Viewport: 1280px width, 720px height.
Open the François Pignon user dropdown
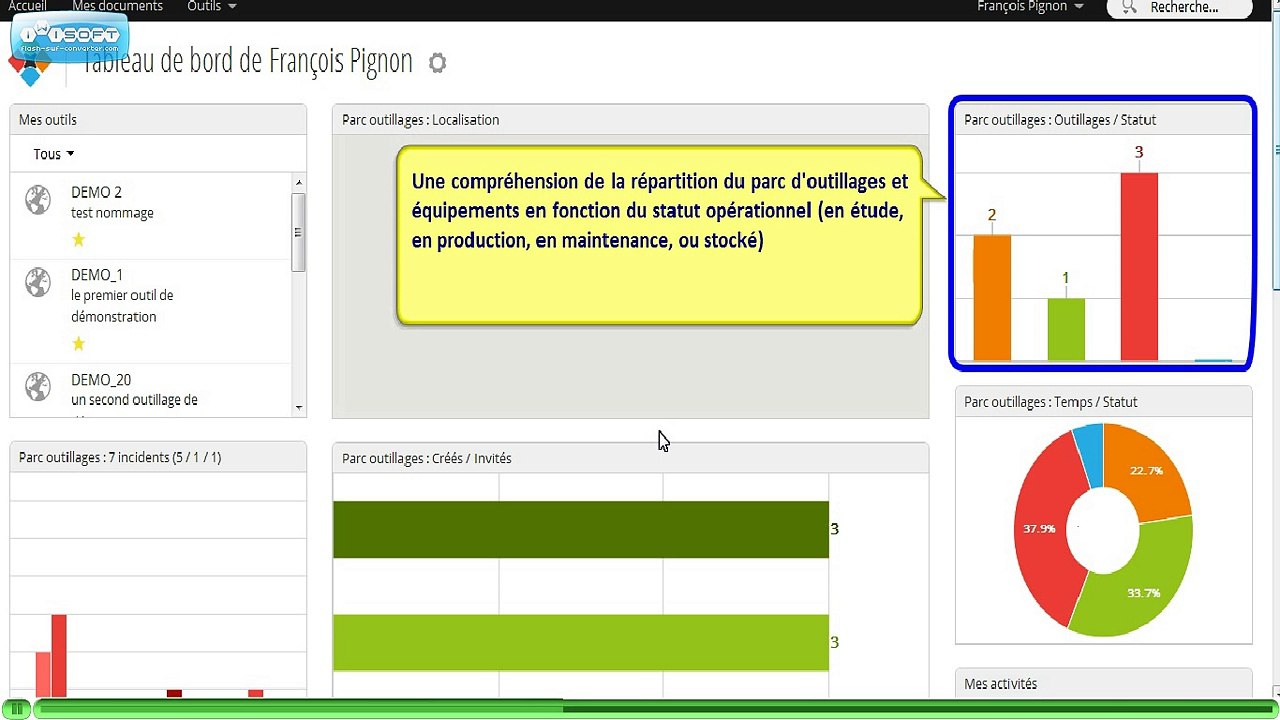coord(1030,7)
